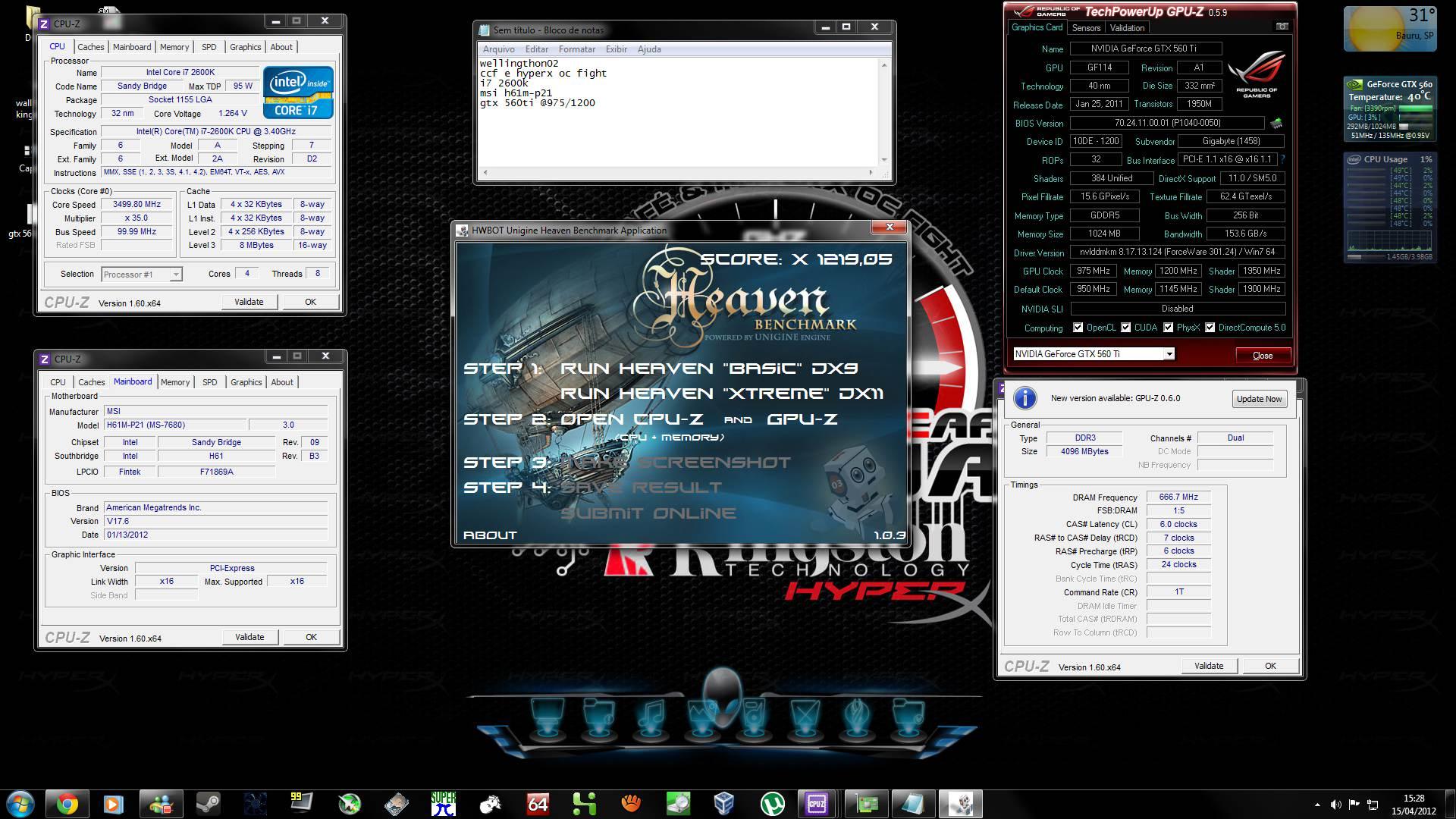Open Windows Live Messenger from the taskbar
The height and width of the screenshot is (819, 1456).
(x=161, y=804)
